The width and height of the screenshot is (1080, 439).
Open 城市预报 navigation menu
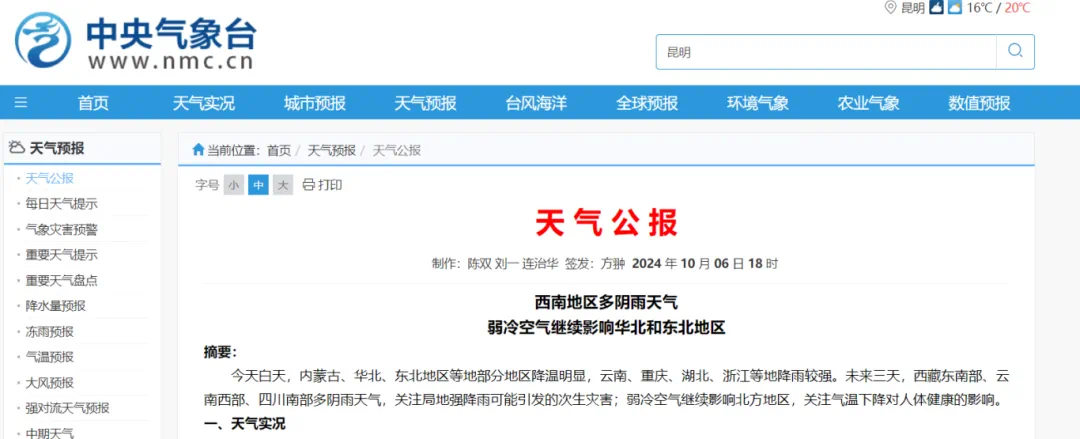[x=314, y=103]
